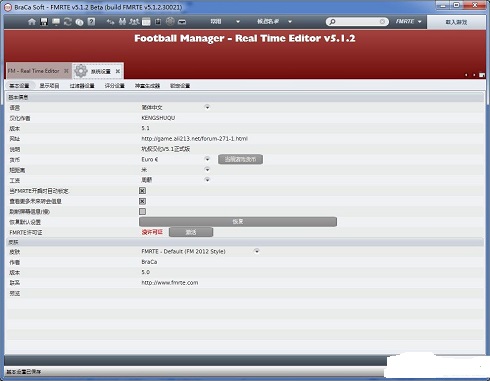Viewport: 490px width, 381px height.
Task: Open the language dropdown showing 简体中文
Action: click(x=207, y=107)
